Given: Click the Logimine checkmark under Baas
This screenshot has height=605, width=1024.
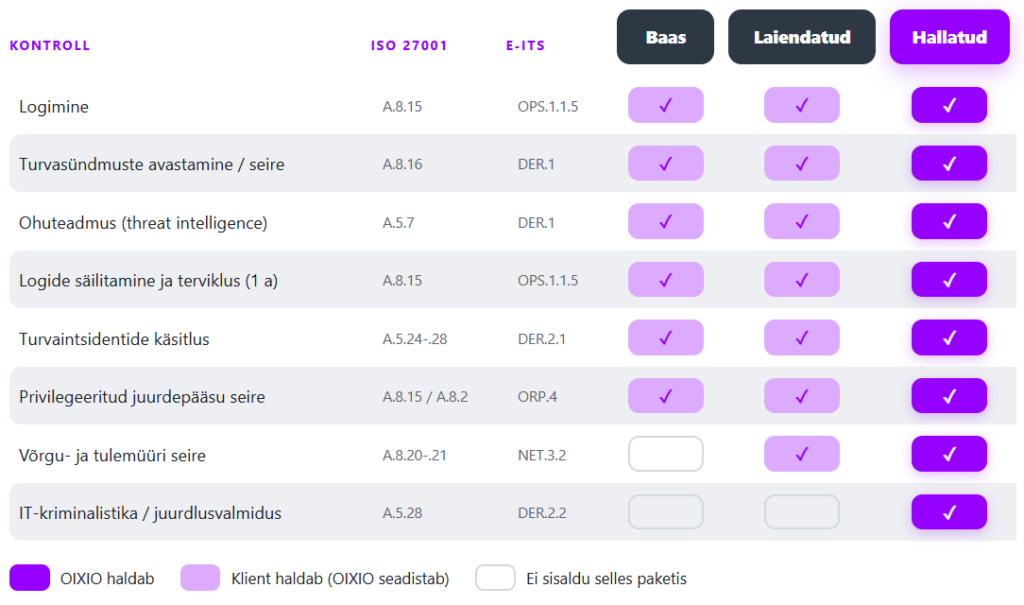Looking at the screenshot, I should tap(665, 105).
